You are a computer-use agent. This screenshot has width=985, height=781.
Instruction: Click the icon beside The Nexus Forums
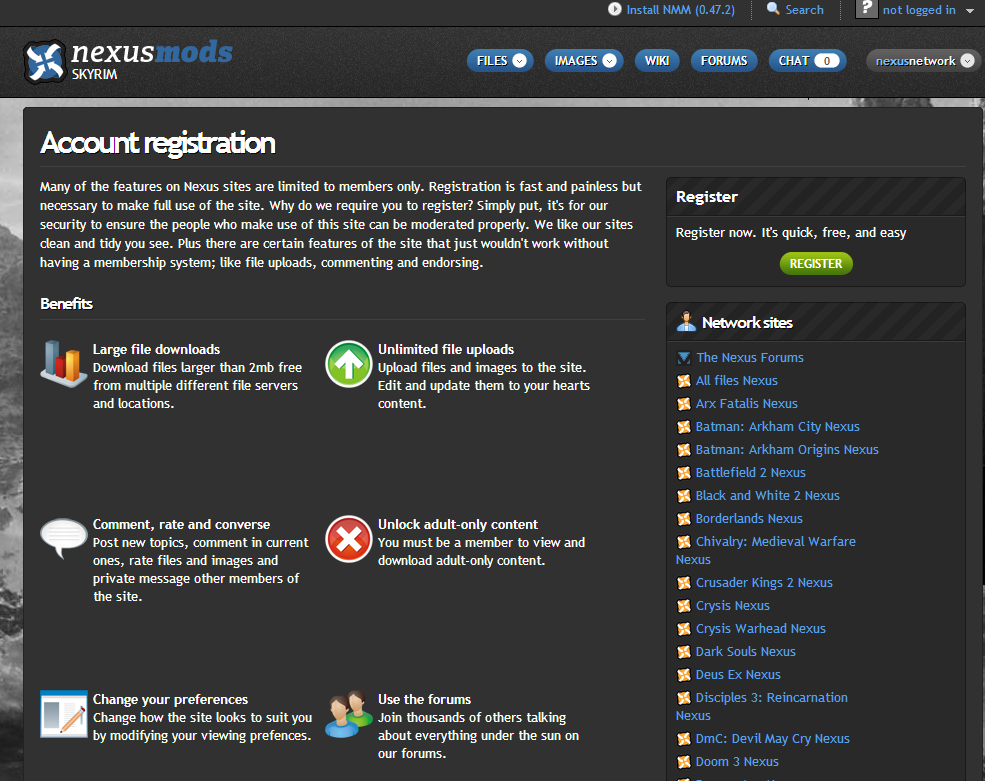683,358
